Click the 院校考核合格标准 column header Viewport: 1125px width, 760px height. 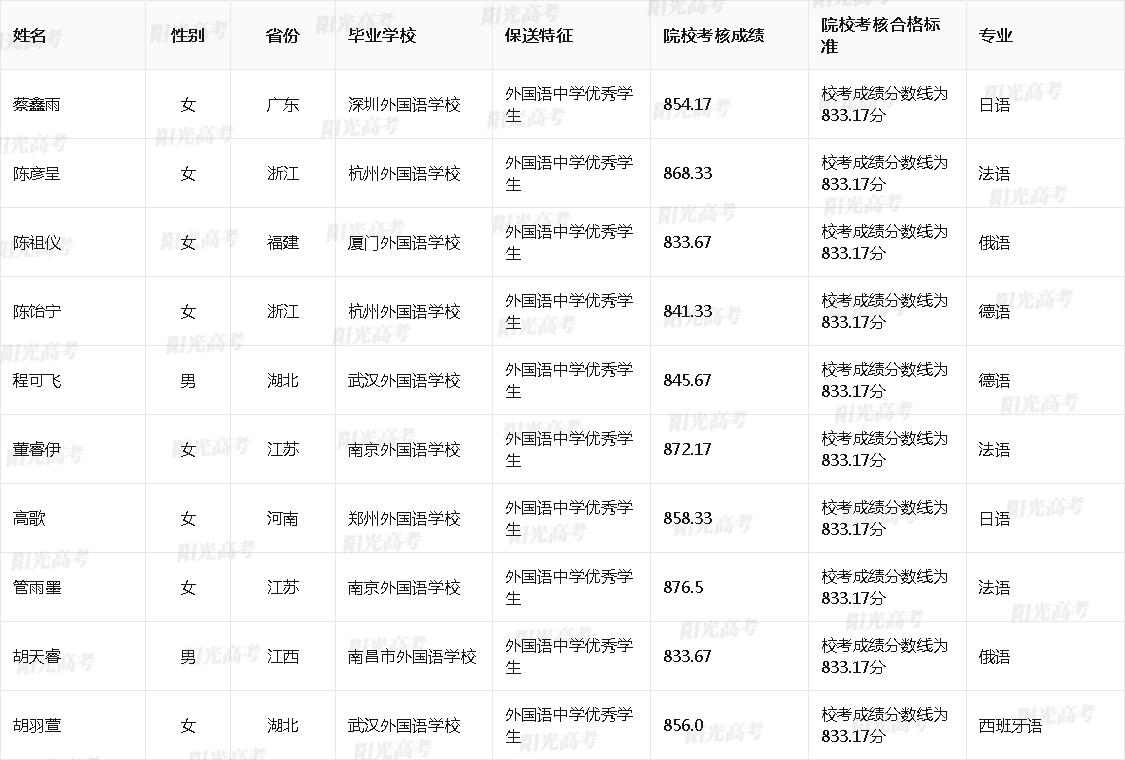(881, 35)
